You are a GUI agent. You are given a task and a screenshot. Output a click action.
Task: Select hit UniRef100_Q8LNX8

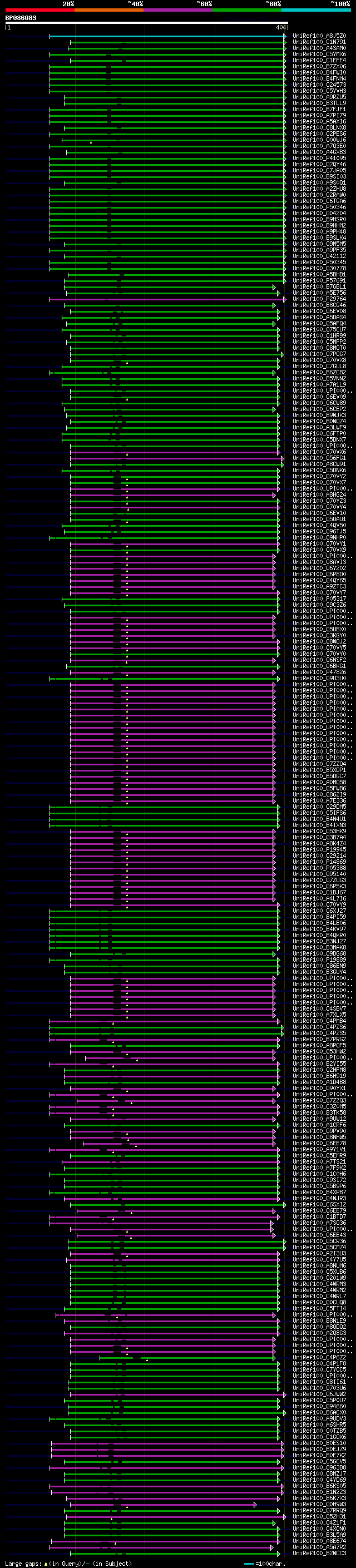tap(319, 128)
